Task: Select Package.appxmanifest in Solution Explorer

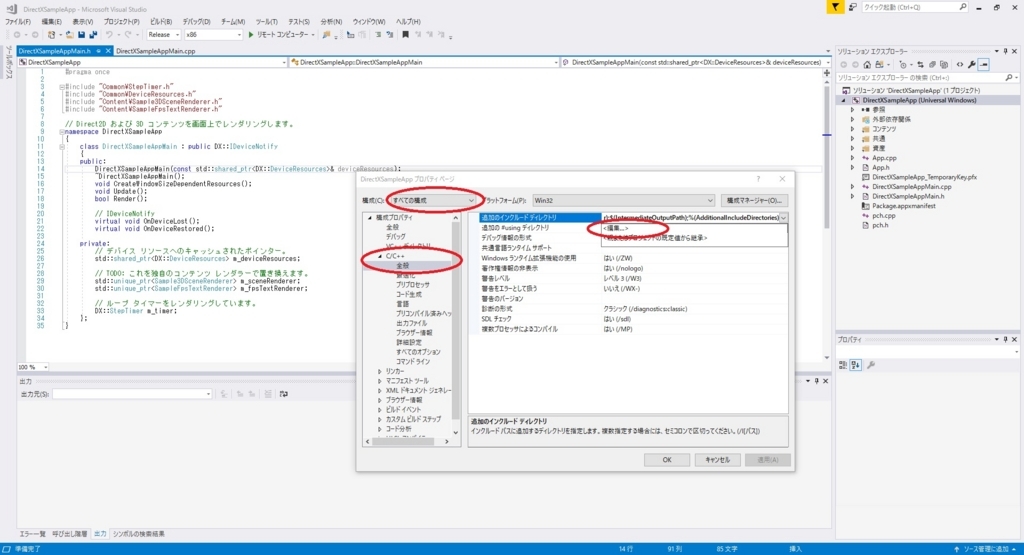Action: tap(904, 206)
